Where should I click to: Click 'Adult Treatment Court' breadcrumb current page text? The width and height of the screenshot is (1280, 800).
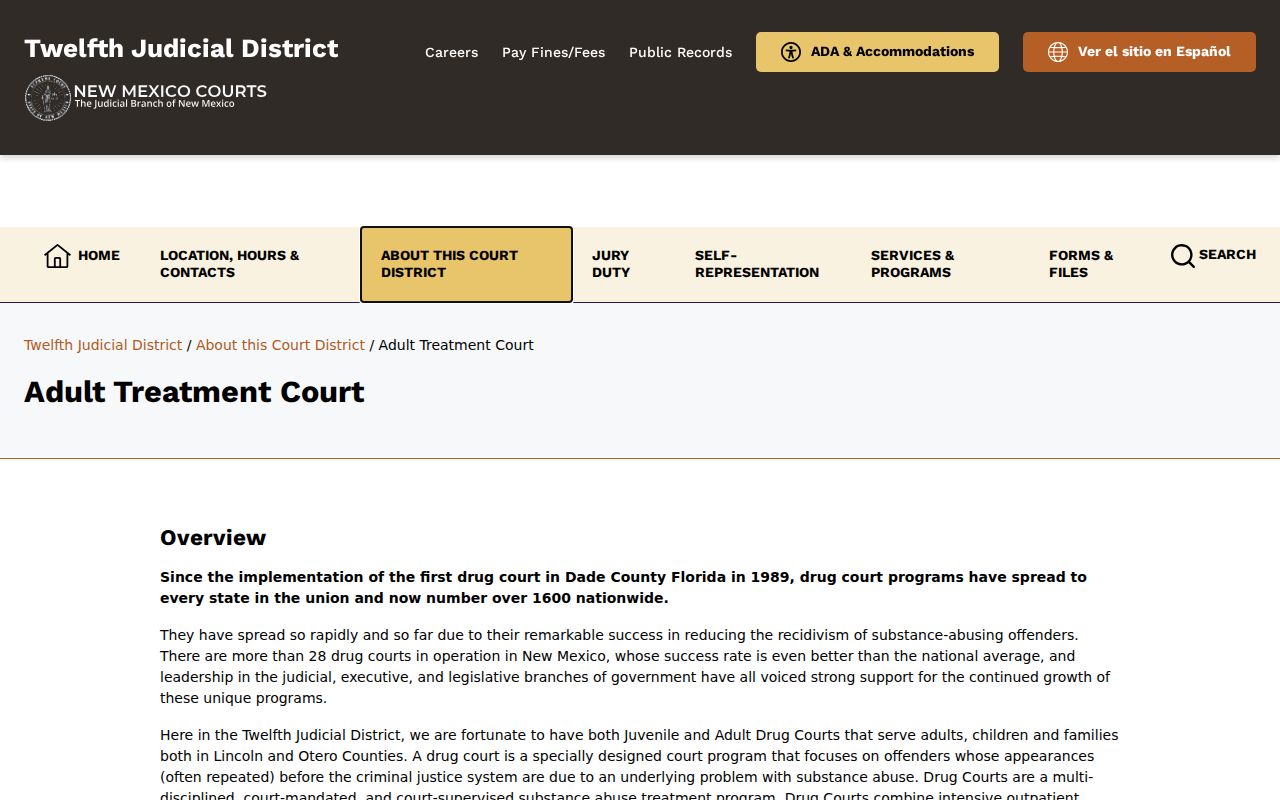tap(456, 345)
